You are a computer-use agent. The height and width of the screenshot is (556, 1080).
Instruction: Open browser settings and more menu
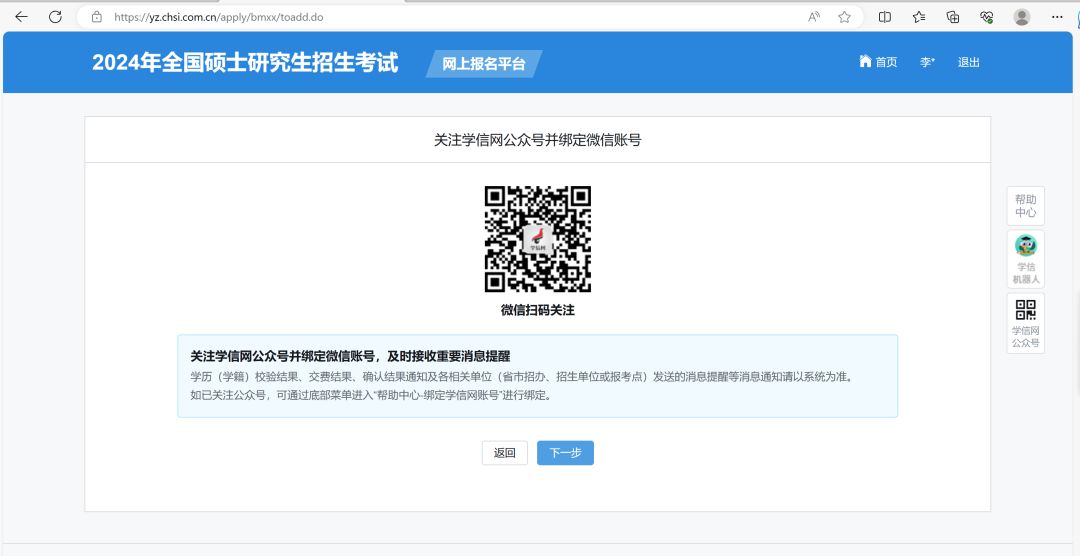coord(1057,17)
